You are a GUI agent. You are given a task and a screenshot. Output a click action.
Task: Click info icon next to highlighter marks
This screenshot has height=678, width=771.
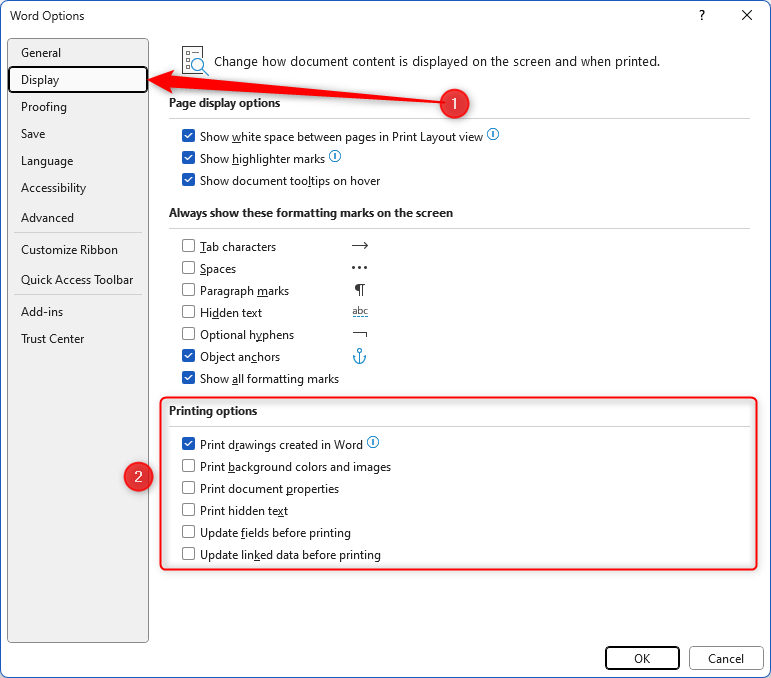coord(335,157)
